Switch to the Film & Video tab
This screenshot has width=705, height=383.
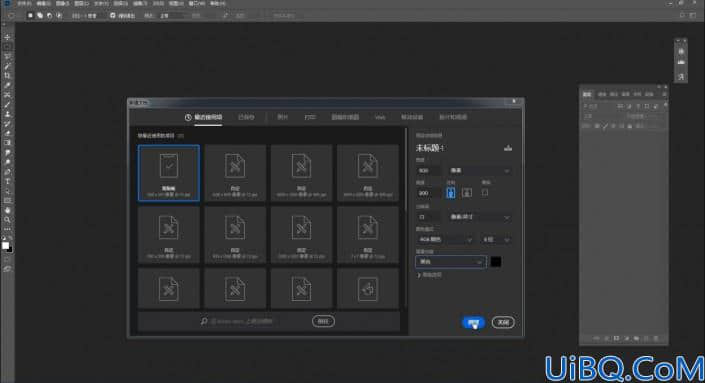pos(453,117)
